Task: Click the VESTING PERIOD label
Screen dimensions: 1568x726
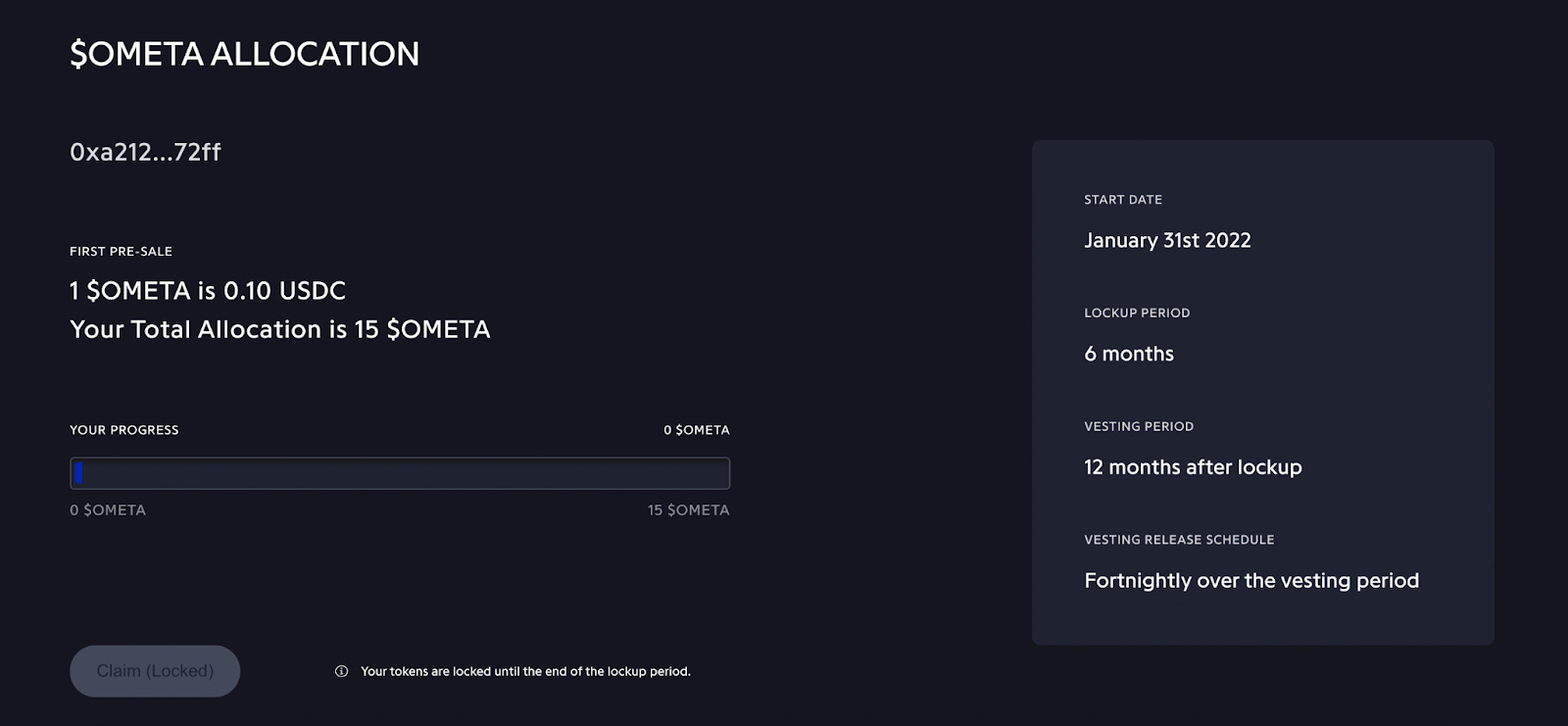Action: tap(1139, 427)
